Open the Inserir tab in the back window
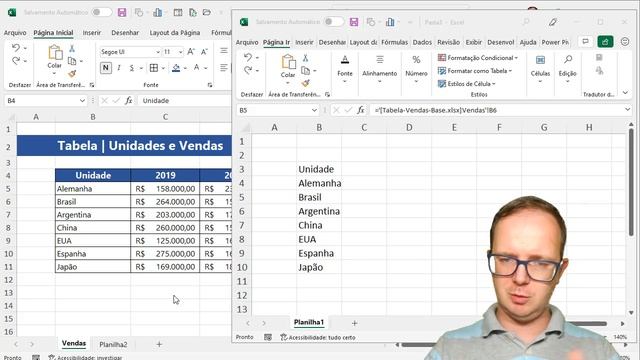The height and width of the screenshot is (360, 640). click(91, 33)
